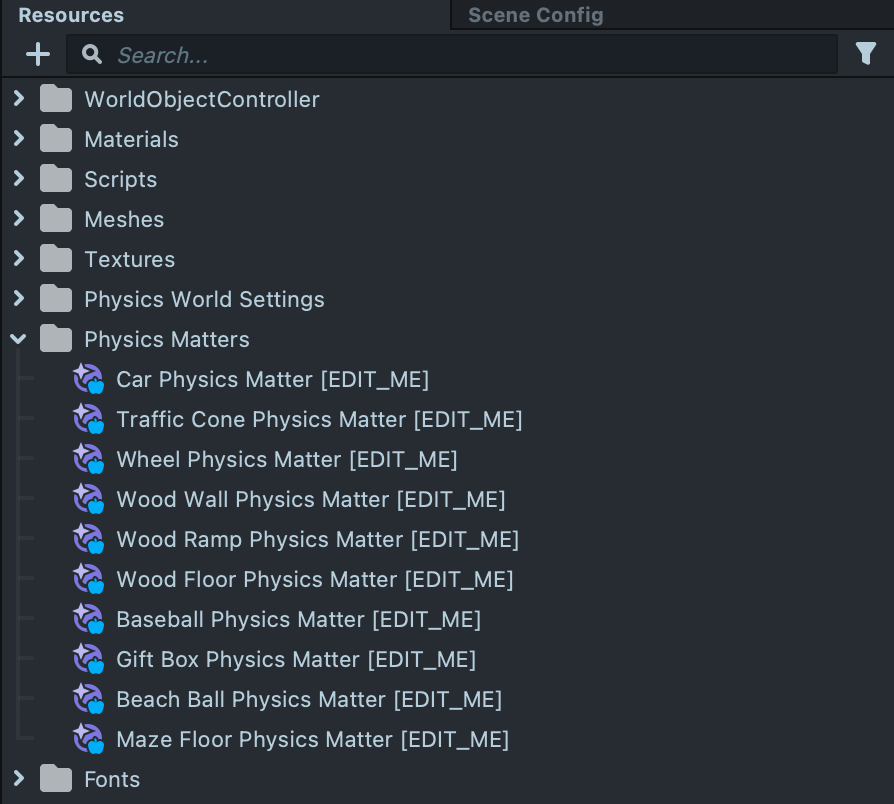Switch to the Scene Config tab

pyautogui.click(x=535, y=15)
